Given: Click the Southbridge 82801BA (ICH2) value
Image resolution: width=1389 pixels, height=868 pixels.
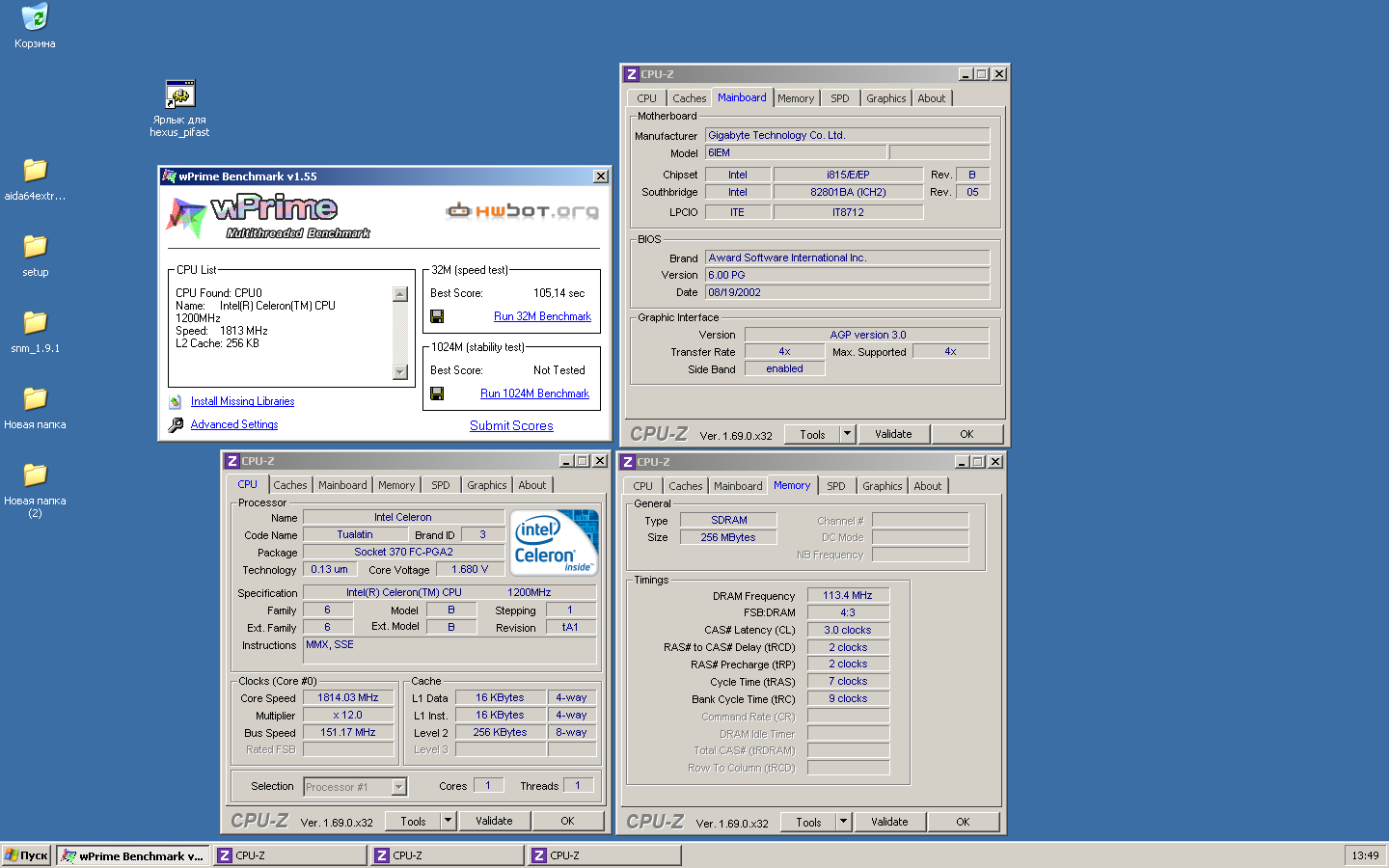Looking at the screenshot, I should (x=848, y=192).
